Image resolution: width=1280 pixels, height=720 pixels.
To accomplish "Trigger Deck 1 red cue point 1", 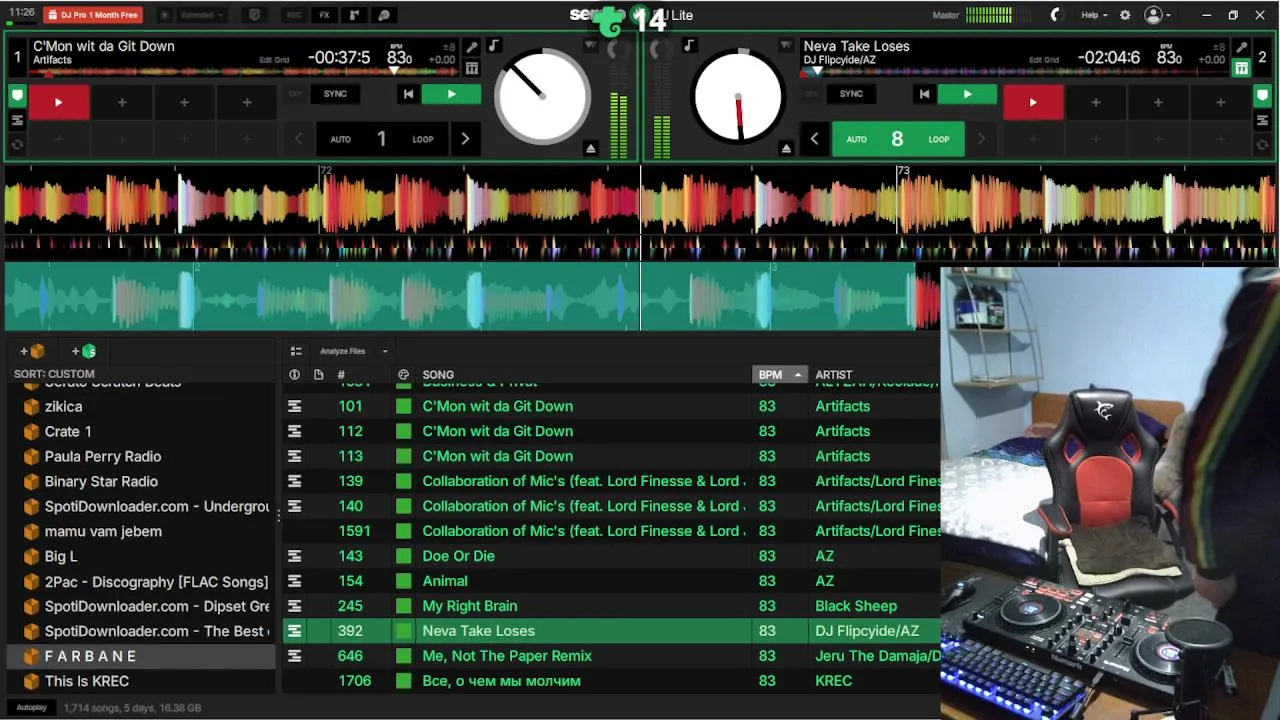I will tap(58, 102).
